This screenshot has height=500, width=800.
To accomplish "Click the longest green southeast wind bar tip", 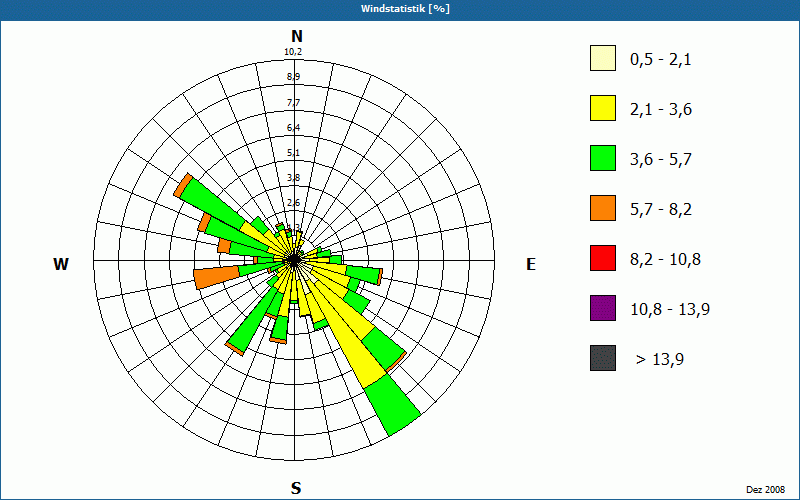I will click(x=393, y=405).
